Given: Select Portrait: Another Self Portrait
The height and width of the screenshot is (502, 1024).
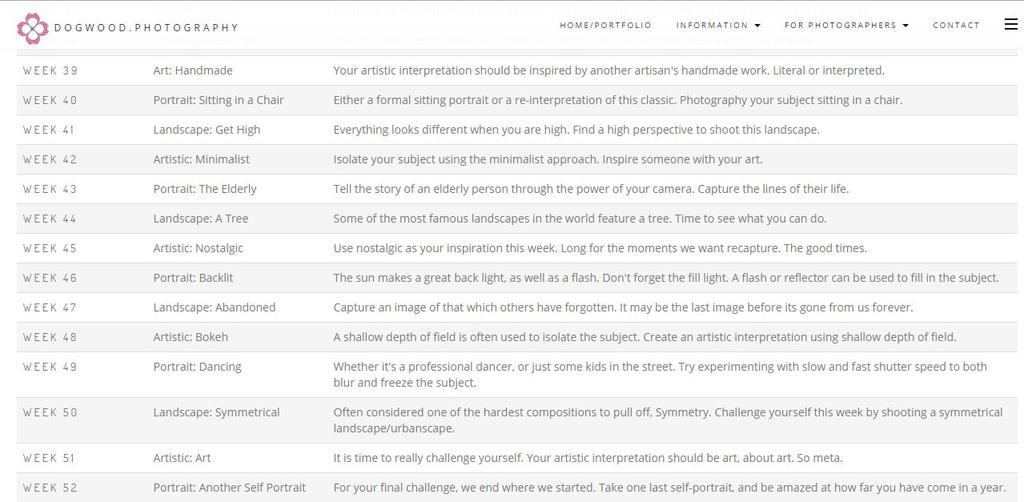Looking at the screenshot, I should coord(229,487).
